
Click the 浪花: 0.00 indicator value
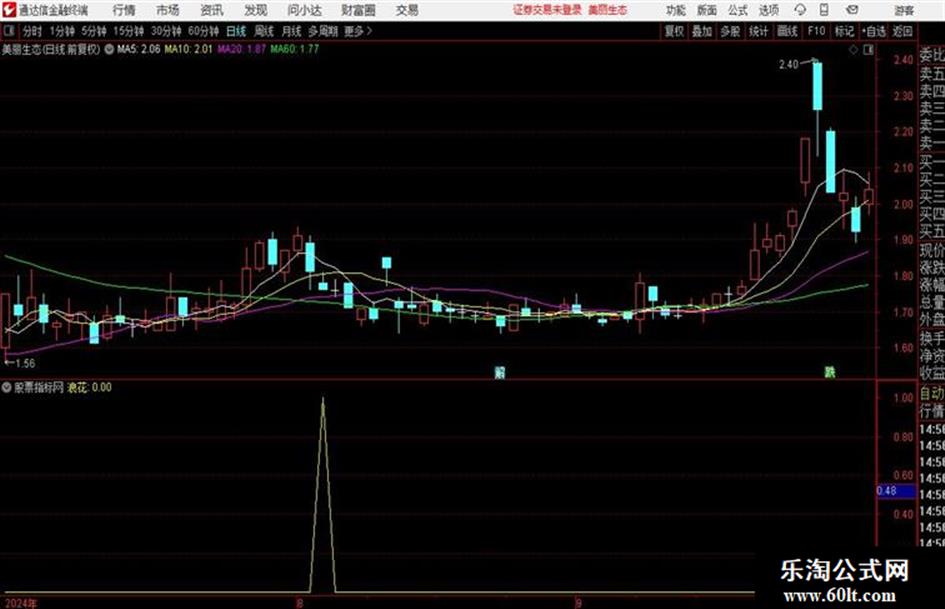click(x=89, y=387)
